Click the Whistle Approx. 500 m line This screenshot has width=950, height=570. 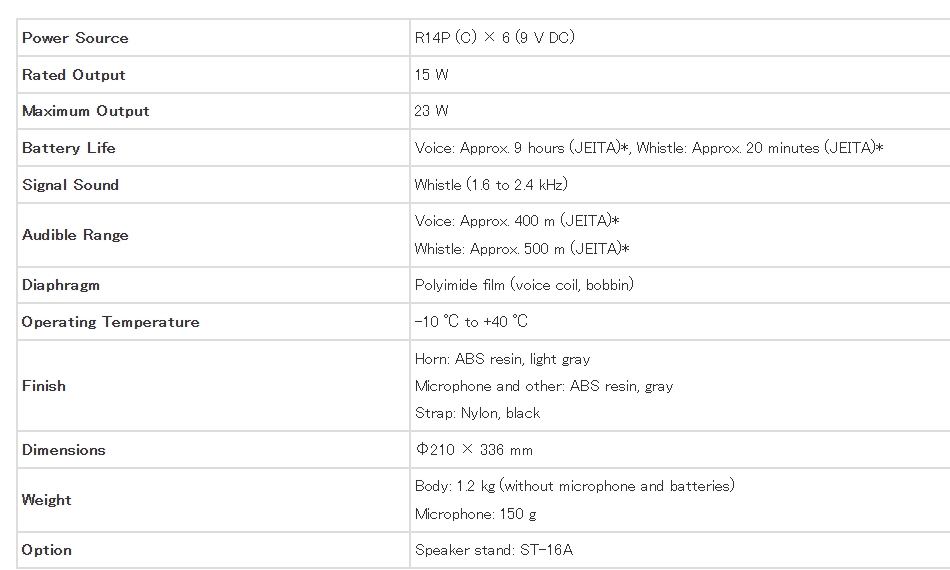pyautogui.click(x=522, y=249)
